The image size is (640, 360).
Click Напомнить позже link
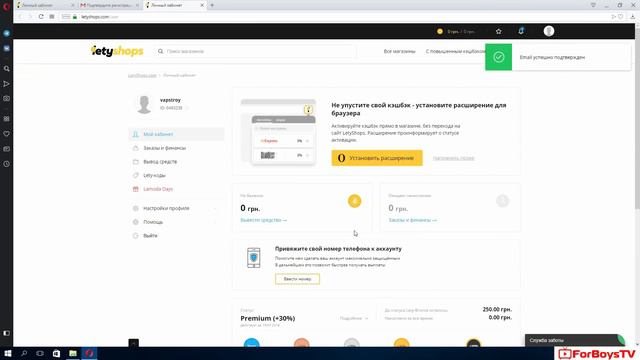coord(453,158)
